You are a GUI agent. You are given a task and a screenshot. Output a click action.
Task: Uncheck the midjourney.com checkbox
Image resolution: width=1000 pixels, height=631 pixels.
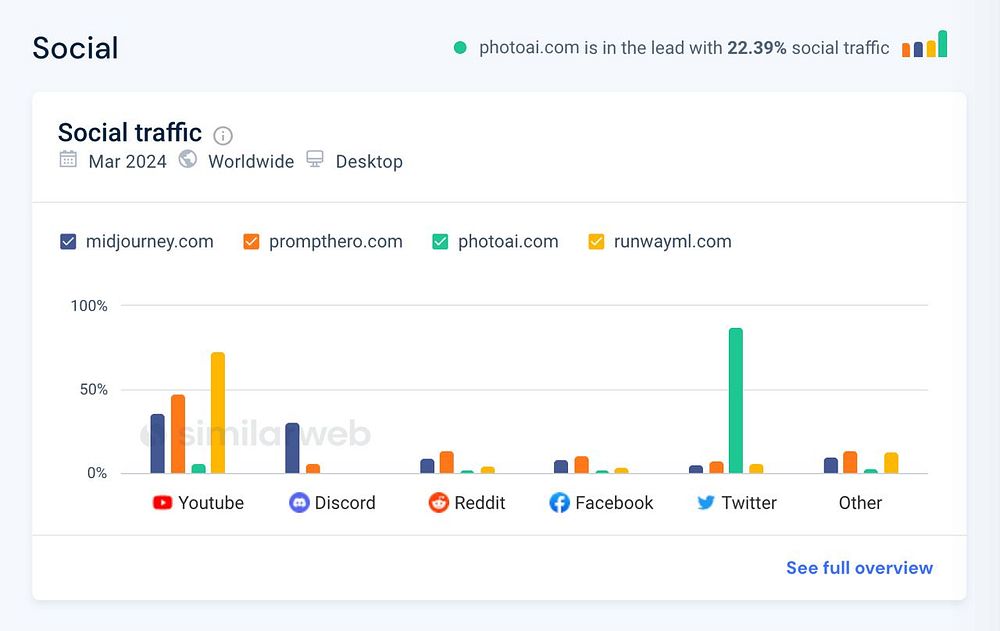click(x=68, y=241)
